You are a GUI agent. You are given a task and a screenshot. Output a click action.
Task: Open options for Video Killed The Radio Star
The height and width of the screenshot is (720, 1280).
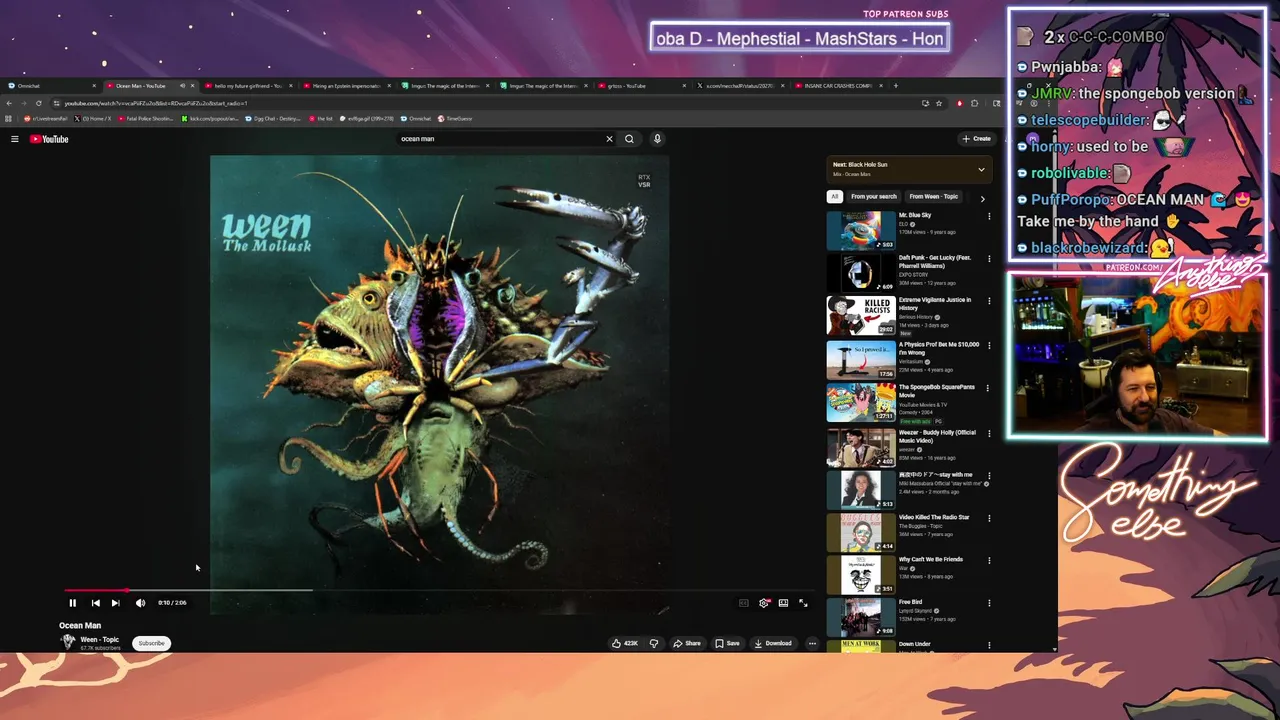click(989, 518)
